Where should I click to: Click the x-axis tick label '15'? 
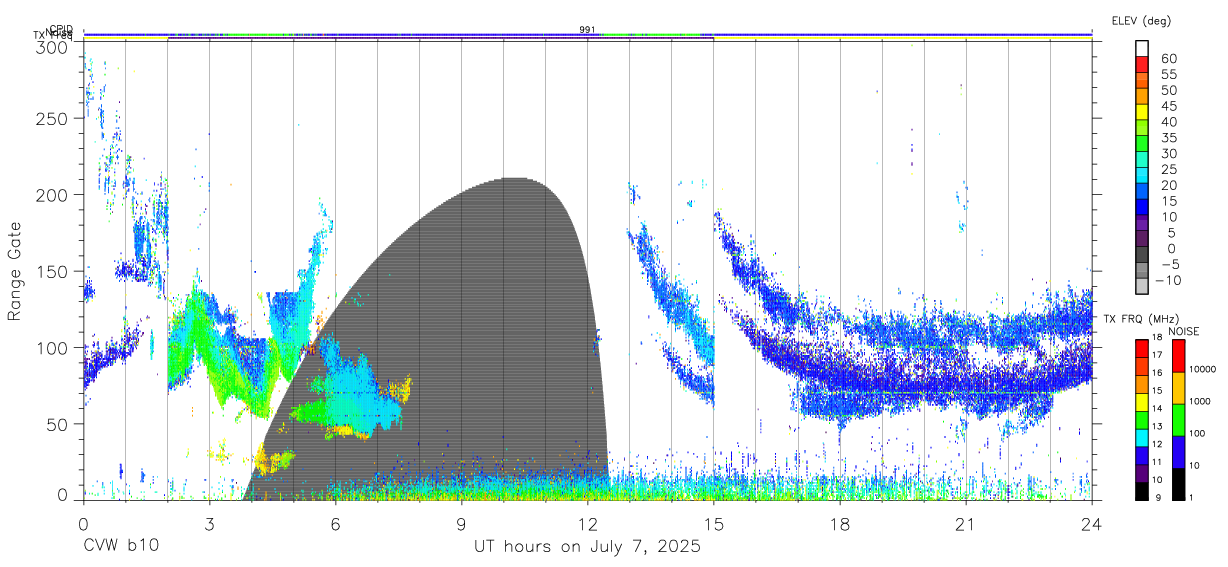(713, 523)
